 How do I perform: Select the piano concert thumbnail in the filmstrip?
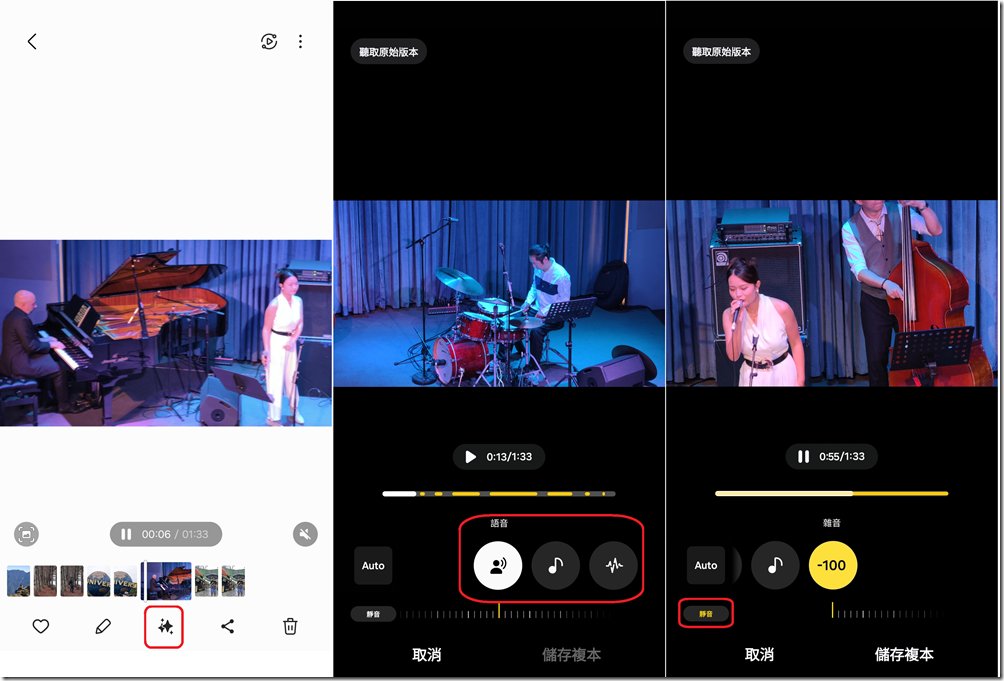(168, 581)
